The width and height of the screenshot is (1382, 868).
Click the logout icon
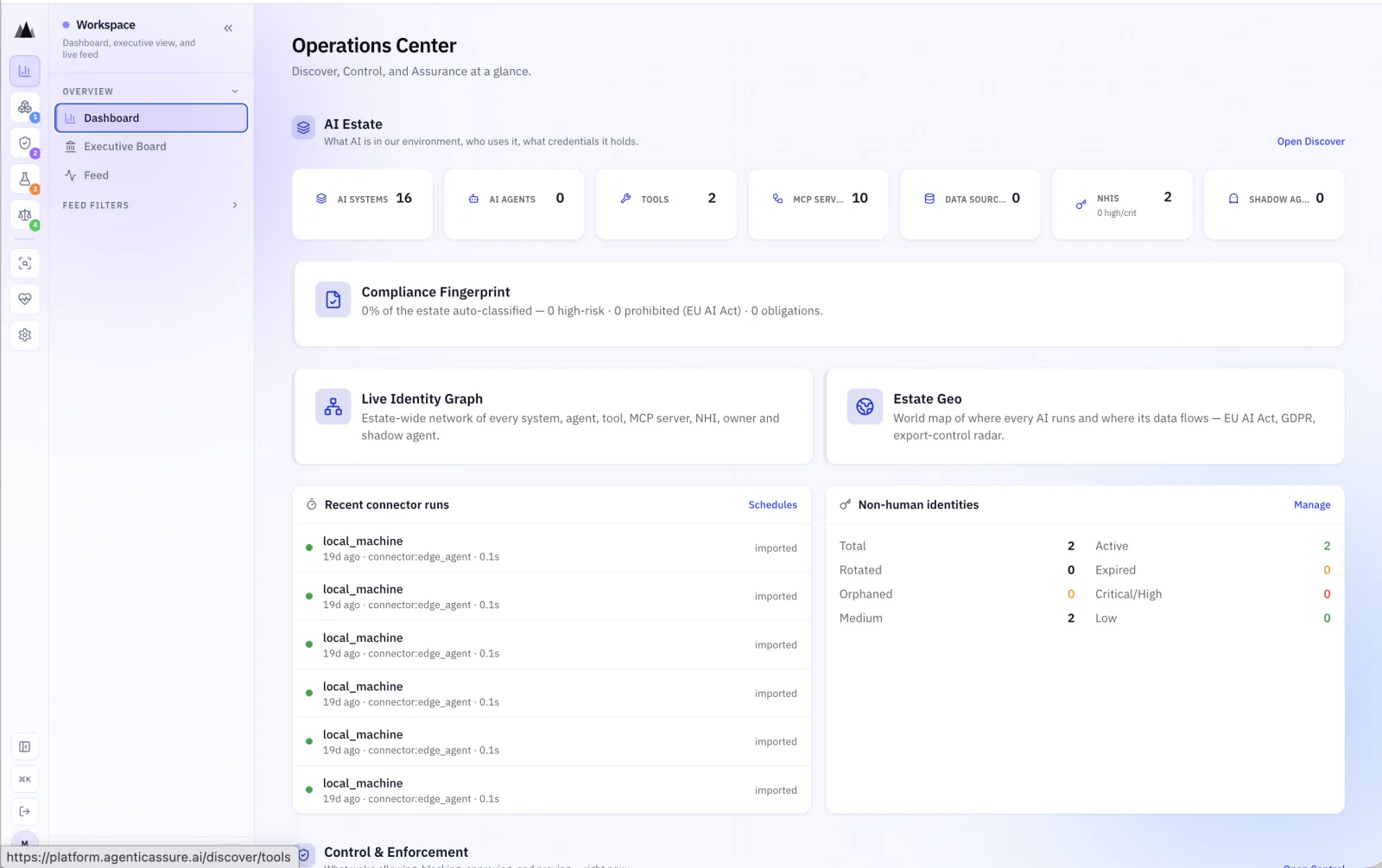(25, 811)
